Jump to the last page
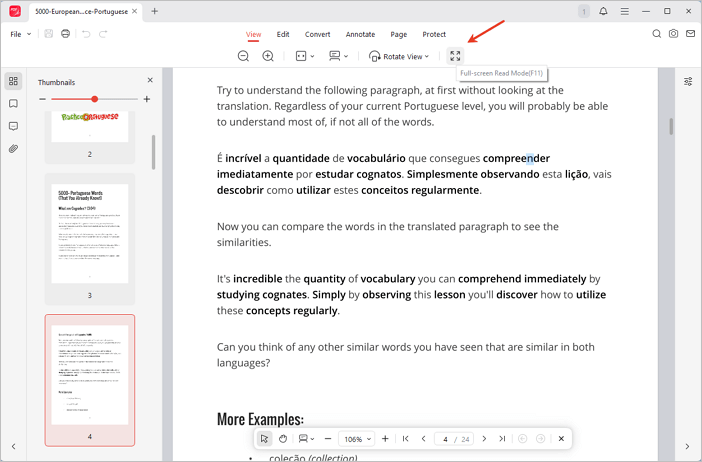 click(502, 439)
